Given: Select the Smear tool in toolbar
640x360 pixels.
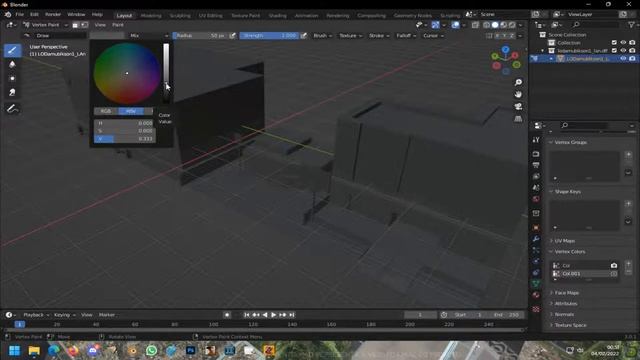Looking at the screenshot, I should click(12, 93).
